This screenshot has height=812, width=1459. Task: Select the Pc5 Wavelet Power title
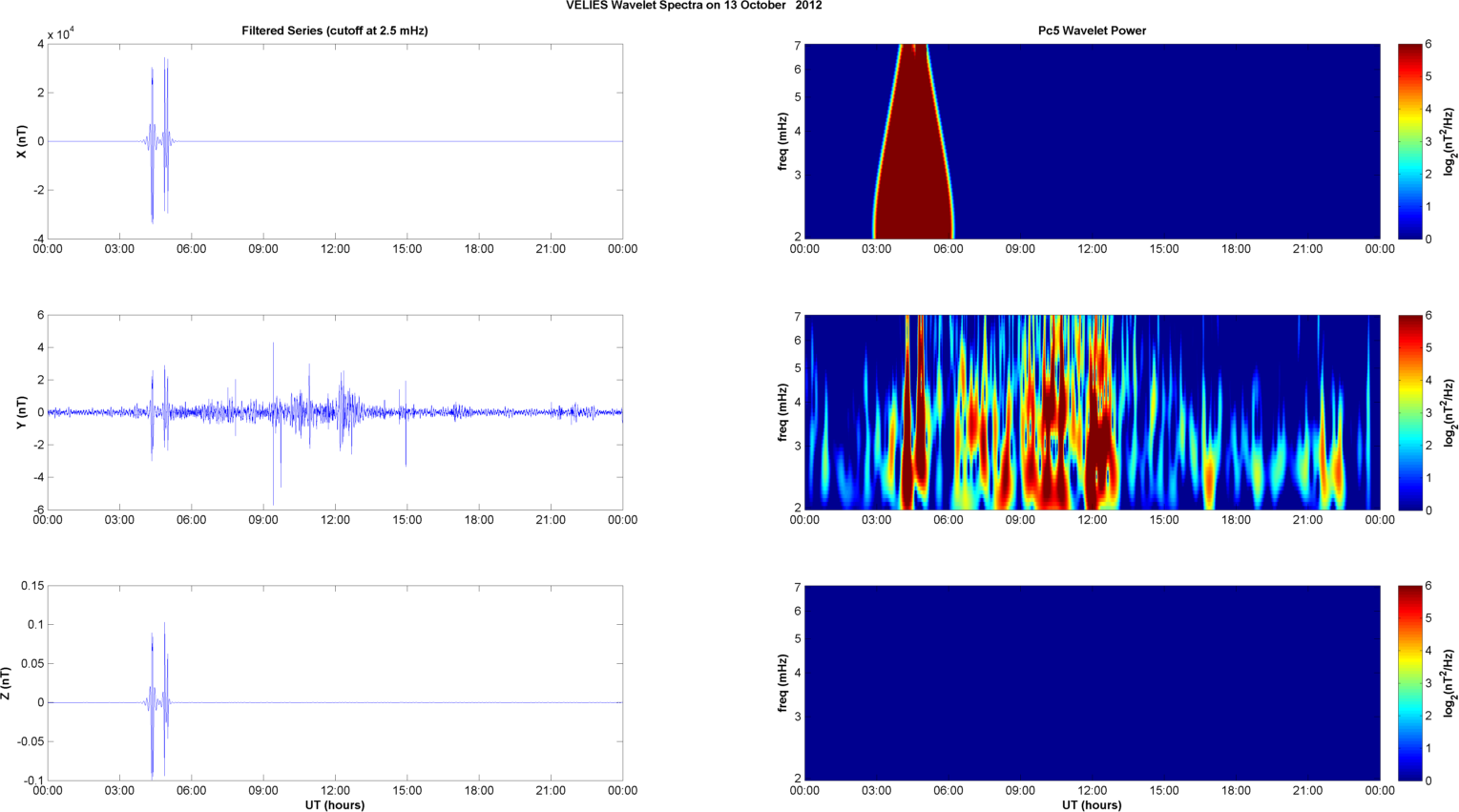(1093, 31)
